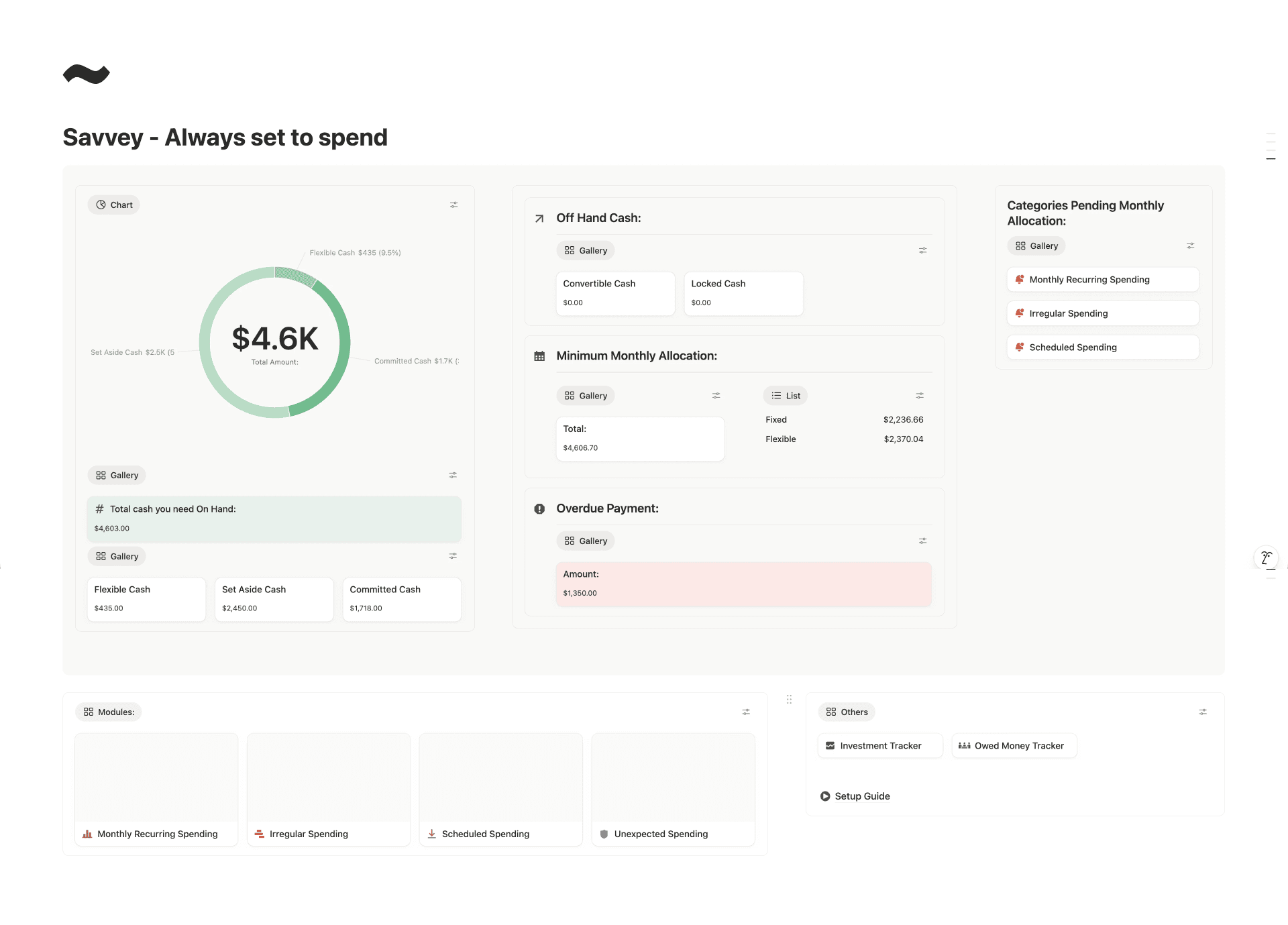Select the List view tab
This screenshot has width=1288, height=925.
786,396
